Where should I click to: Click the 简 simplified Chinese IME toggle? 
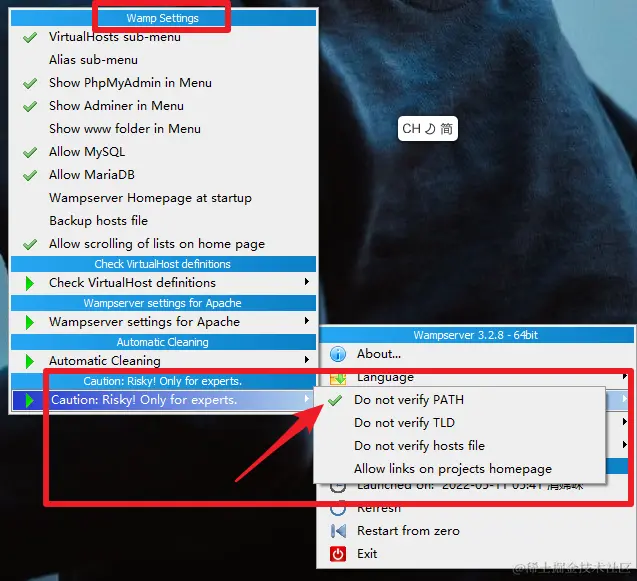click(x=446, y=129)
